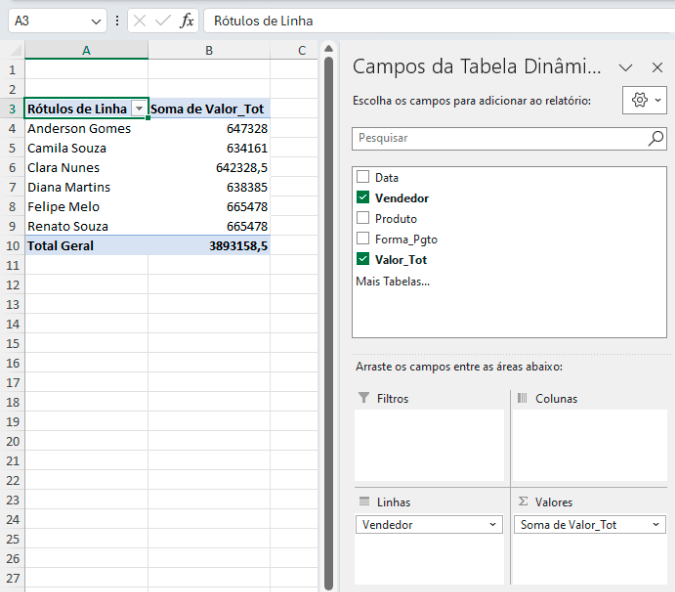Click the Data field name in list
This screenshot has height=592, width=675.
click(x=387, y=177)
